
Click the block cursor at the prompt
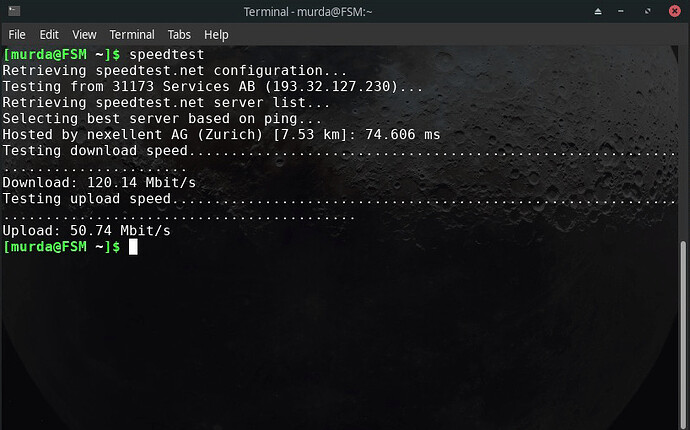tap(133, 246)
